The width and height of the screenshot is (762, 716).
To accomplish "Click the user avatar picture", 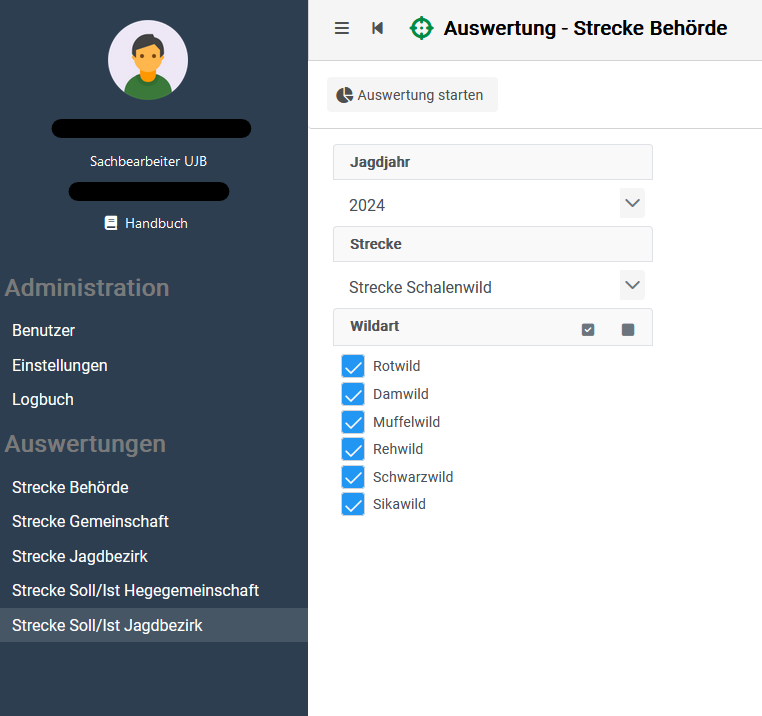I will click(x=148, y=60).
